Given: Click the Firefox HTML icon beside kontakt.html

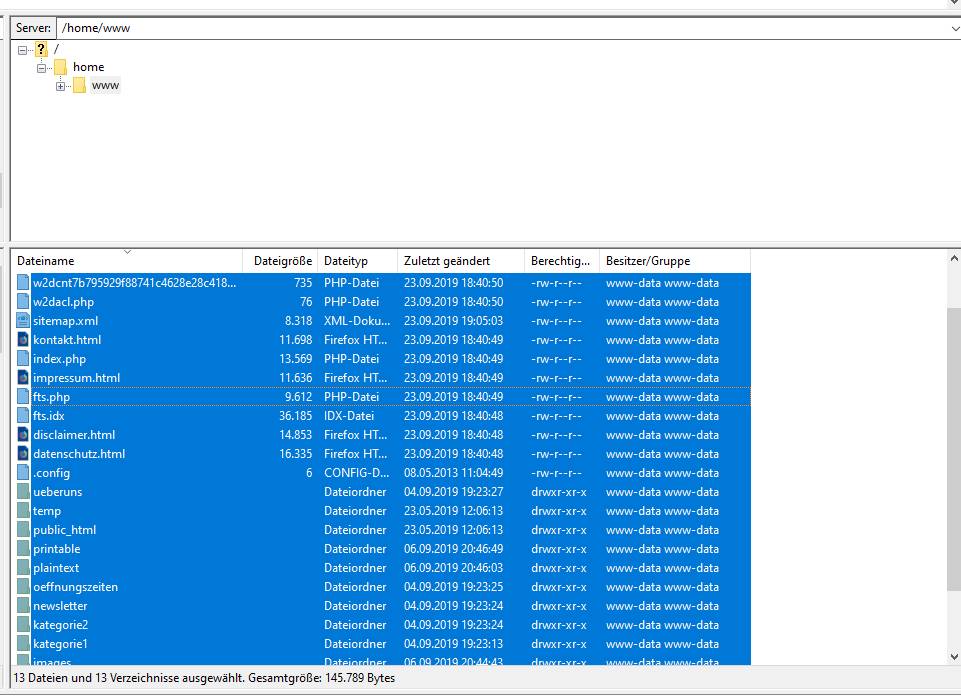Looking at the screenshot, I should 23,339.
